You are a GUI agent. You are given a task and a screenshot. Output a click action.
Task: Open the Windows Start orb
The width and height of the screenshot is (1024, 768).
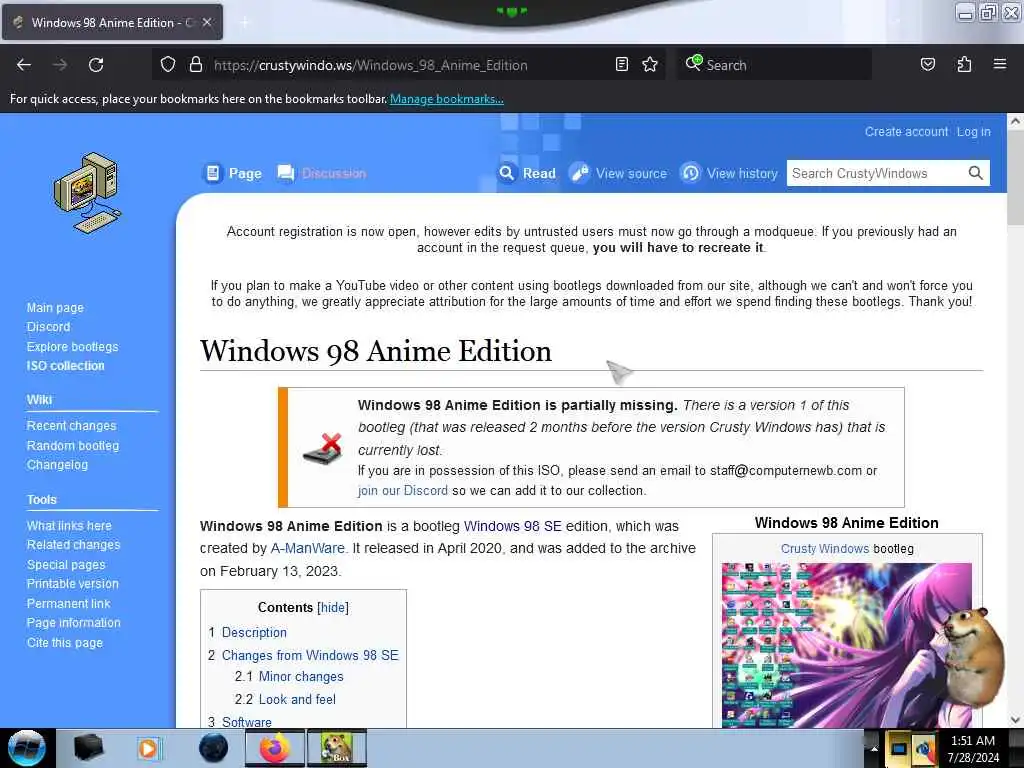point(26,748)
